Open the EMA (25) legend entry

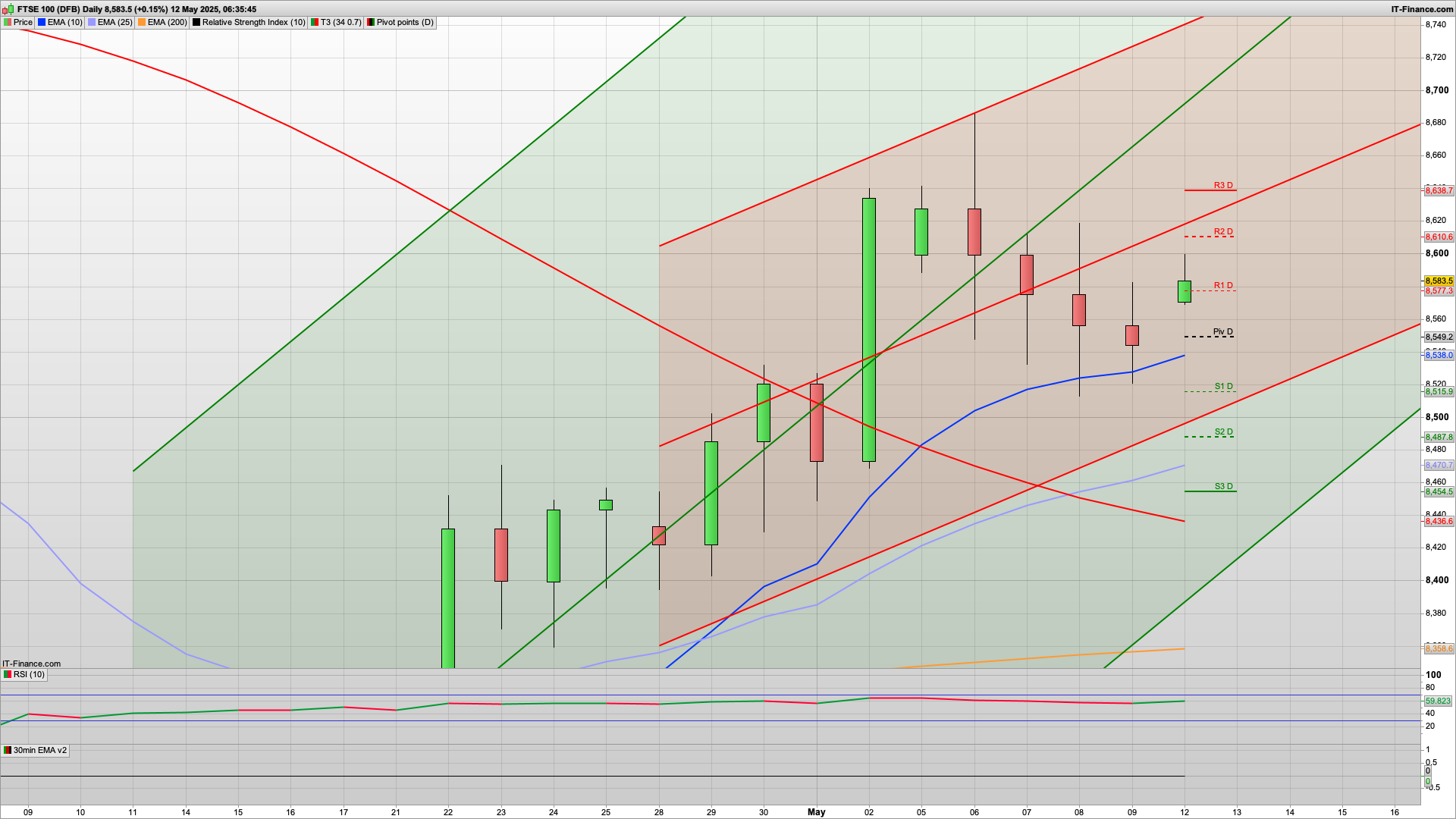110,22
